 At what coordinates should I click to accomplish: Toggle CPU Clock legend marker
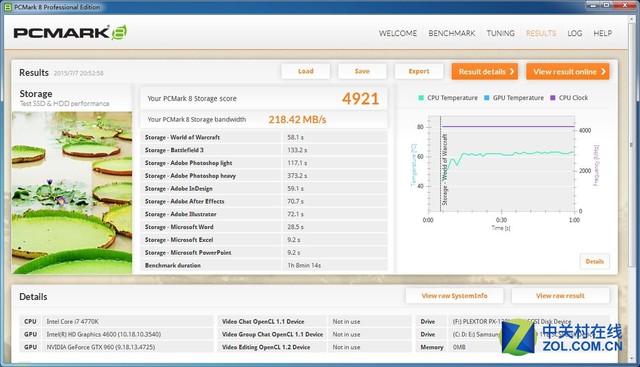553,98
